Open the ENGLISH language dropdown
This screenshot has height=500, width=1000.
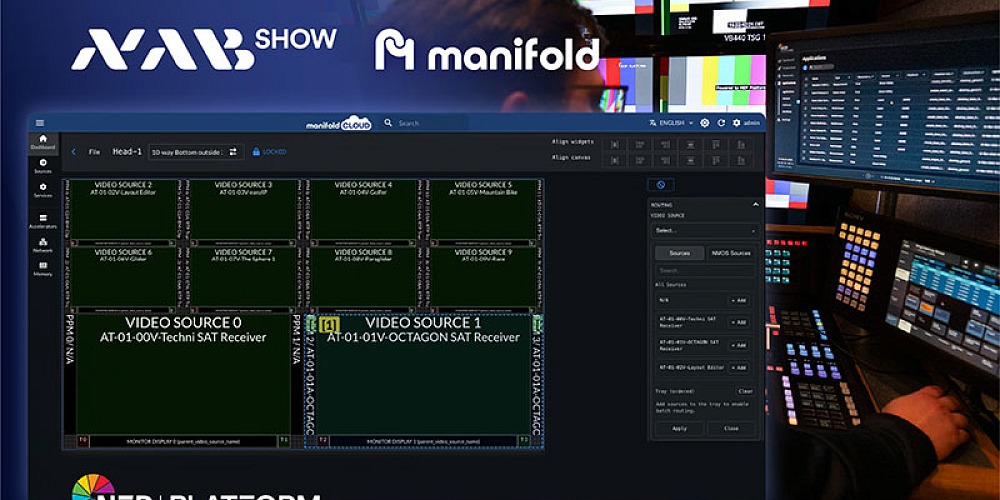tap(671, 123)
